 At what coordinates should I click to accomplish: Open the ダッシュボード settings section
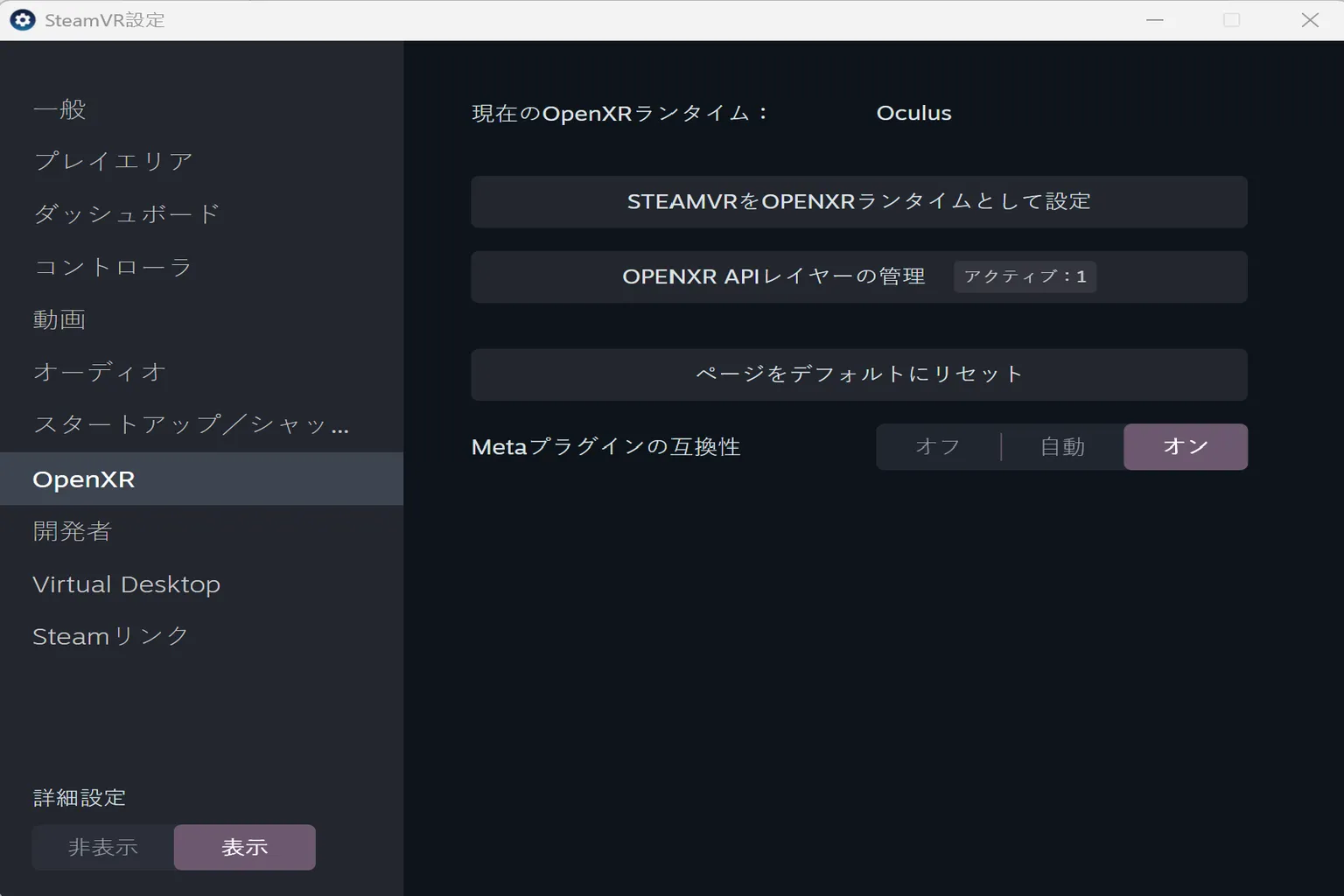coord(201,214)
